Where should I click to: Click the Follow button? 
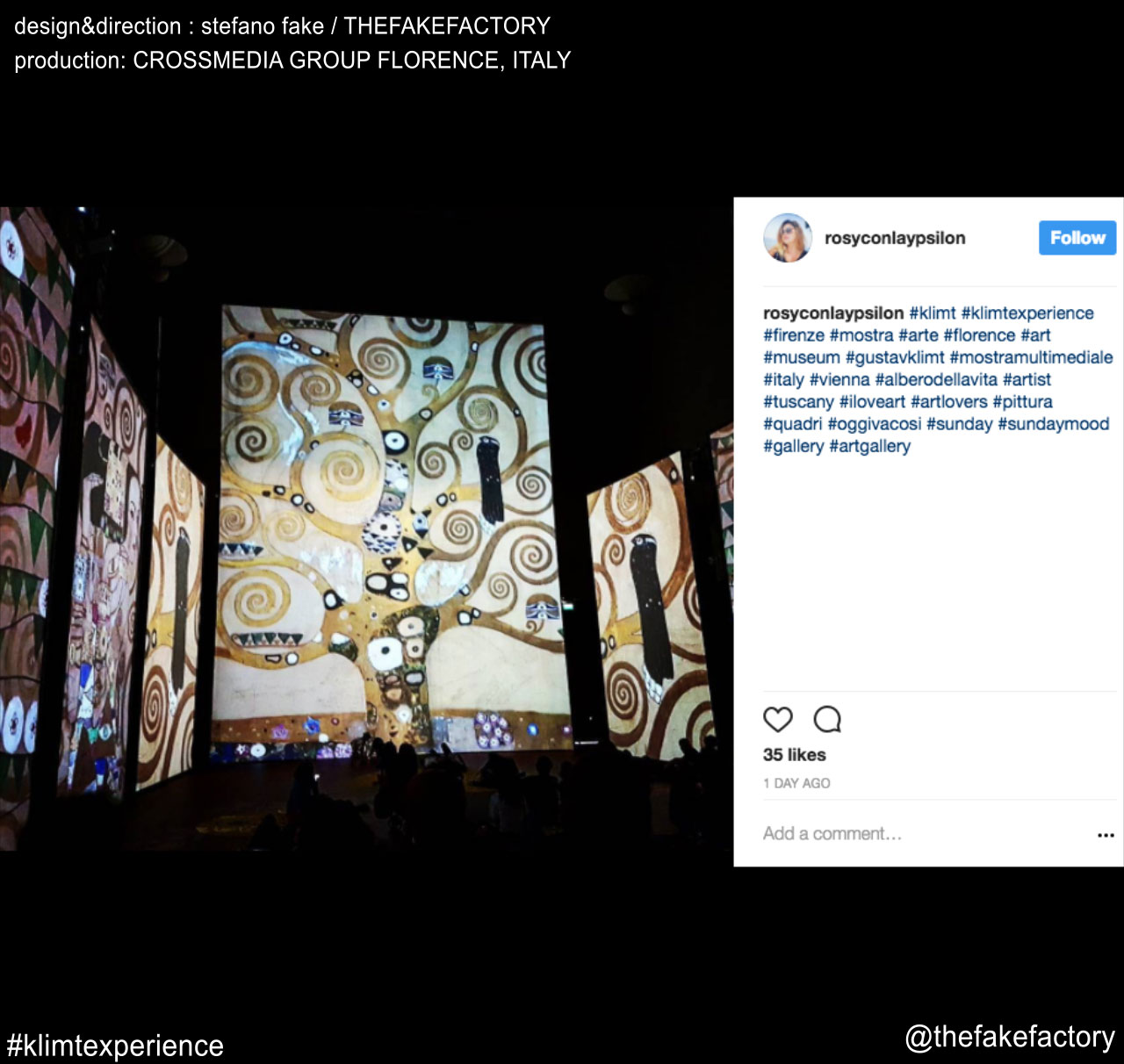tap(1077, 238)
